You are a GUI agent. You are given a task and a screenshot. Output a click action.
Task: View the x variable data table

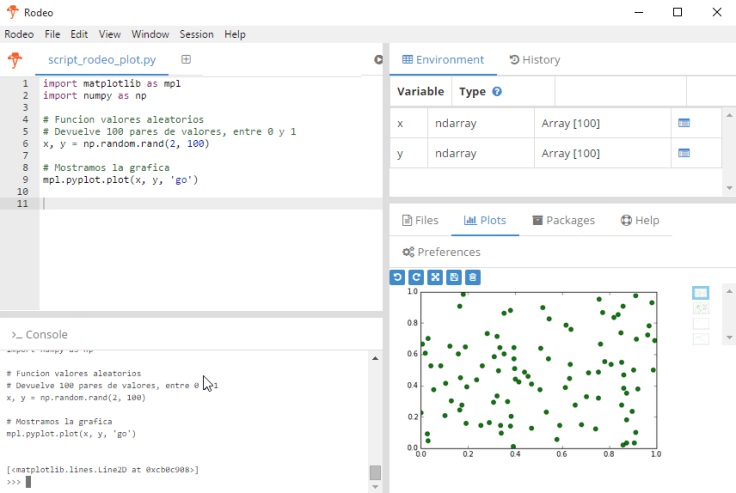click(x=684, y=123)
